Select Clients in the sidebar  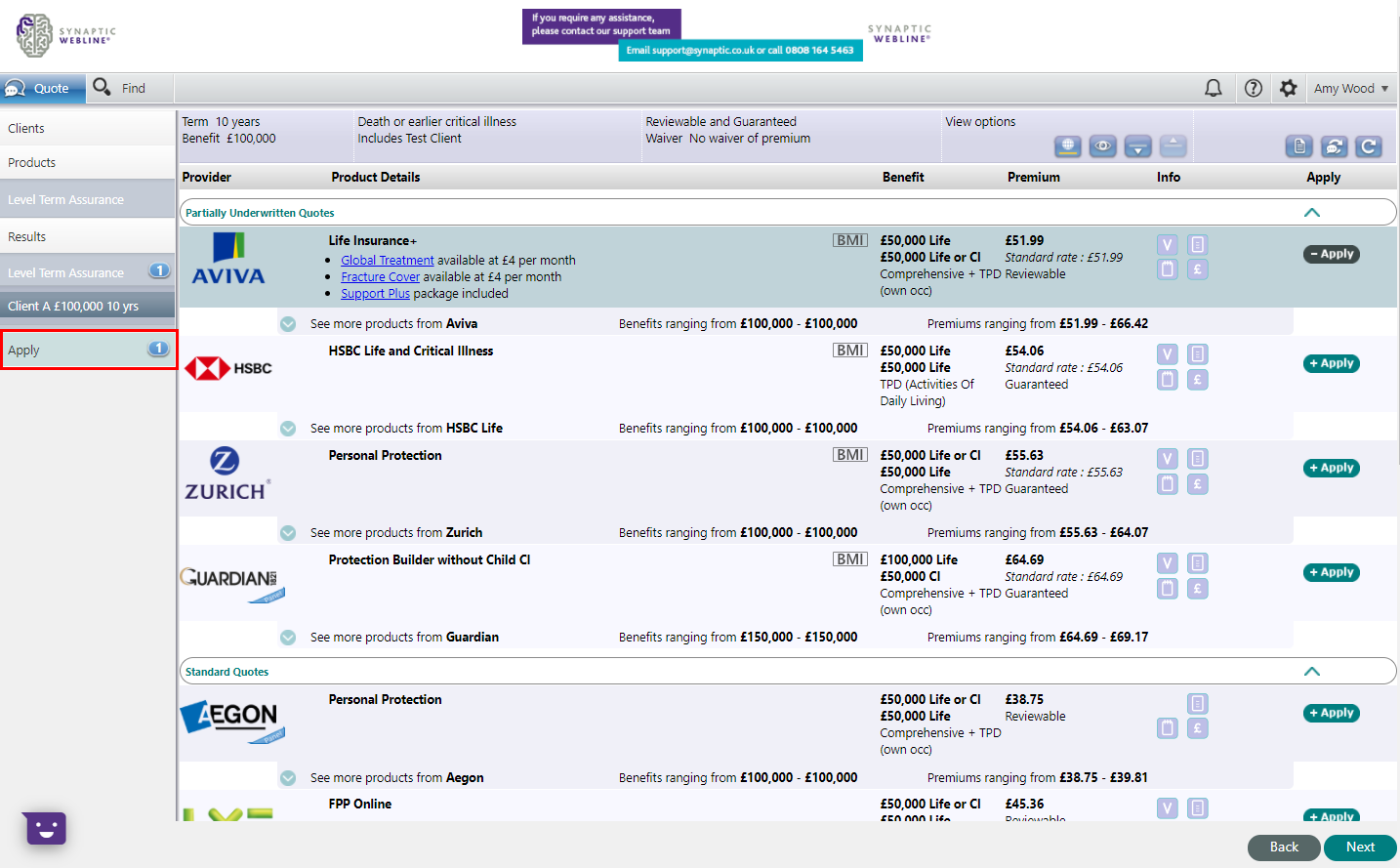(88, 128)
